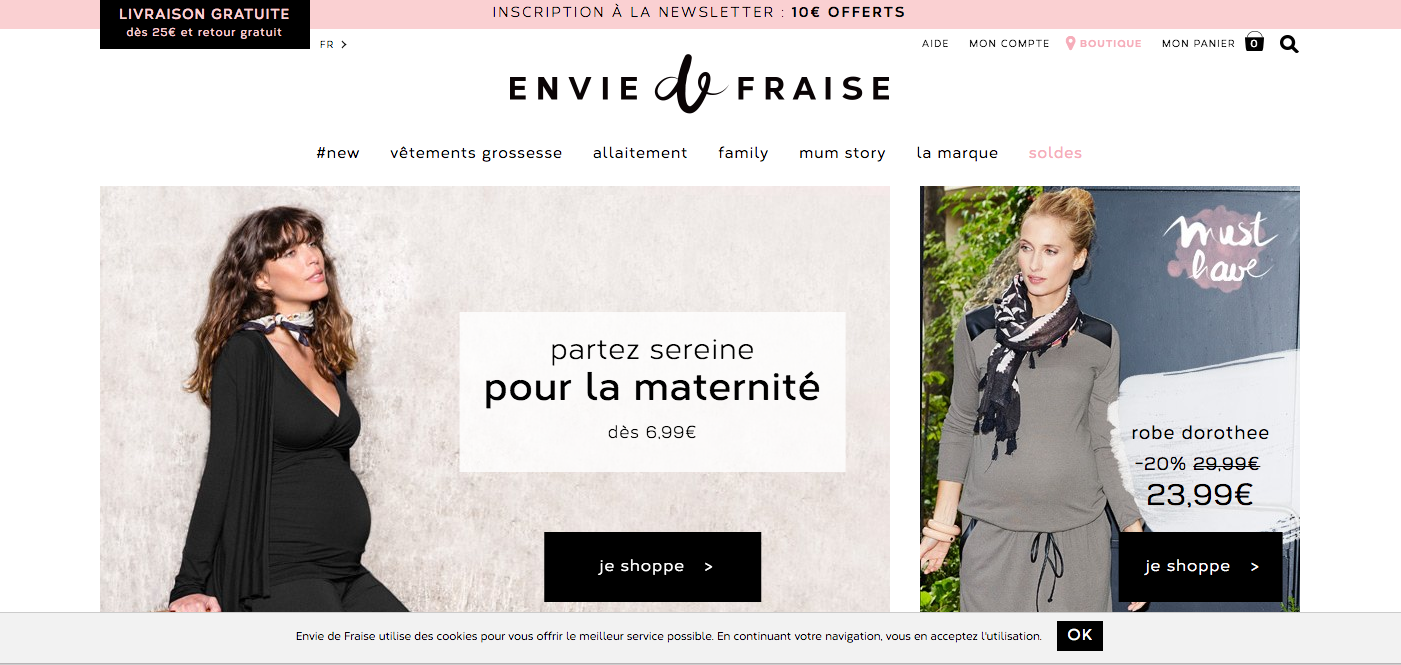Click the MON PANIER link
The image size is (1401, 665).
(1198, 44)
